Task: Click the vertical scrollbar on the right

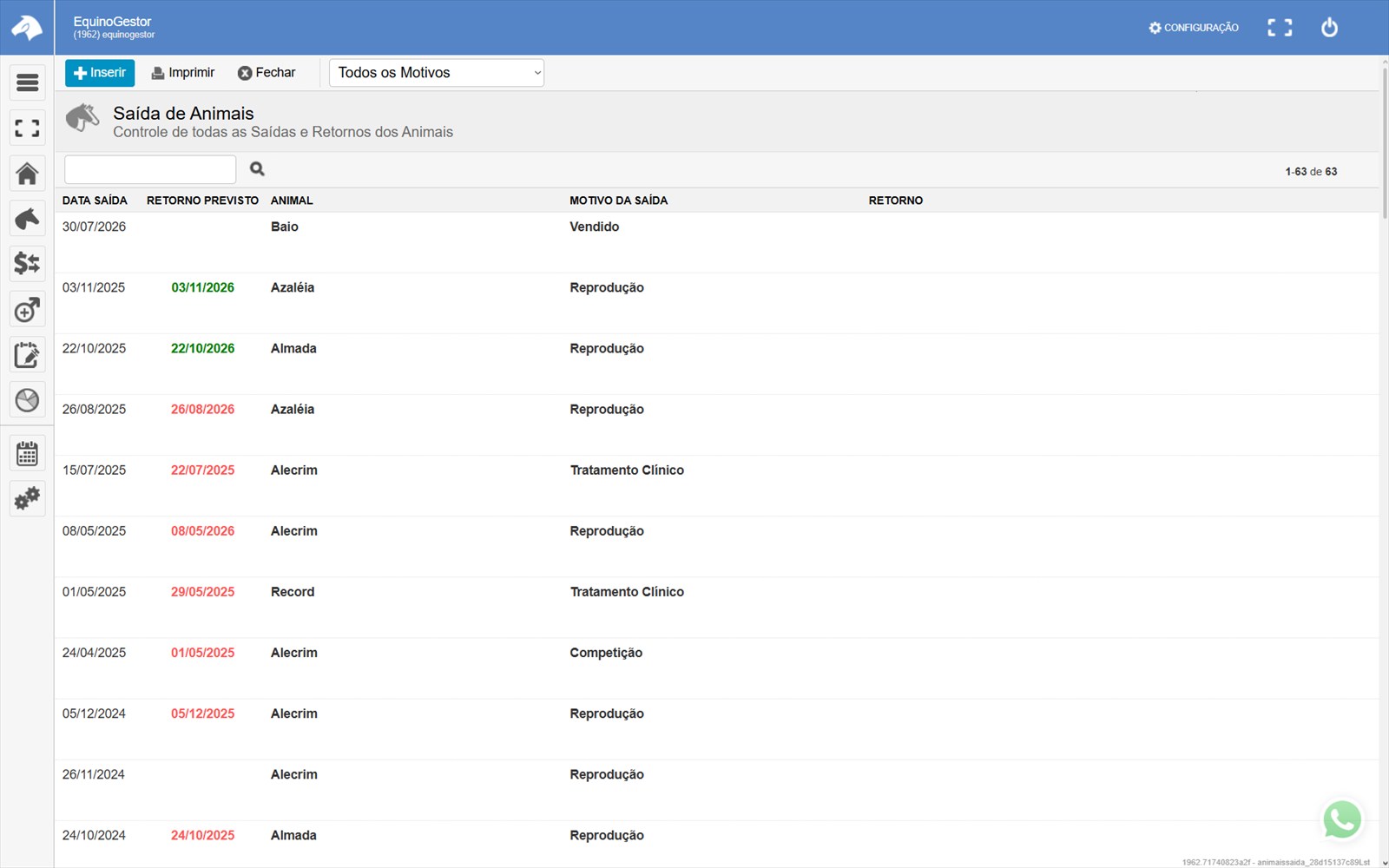Action: 1385,143
